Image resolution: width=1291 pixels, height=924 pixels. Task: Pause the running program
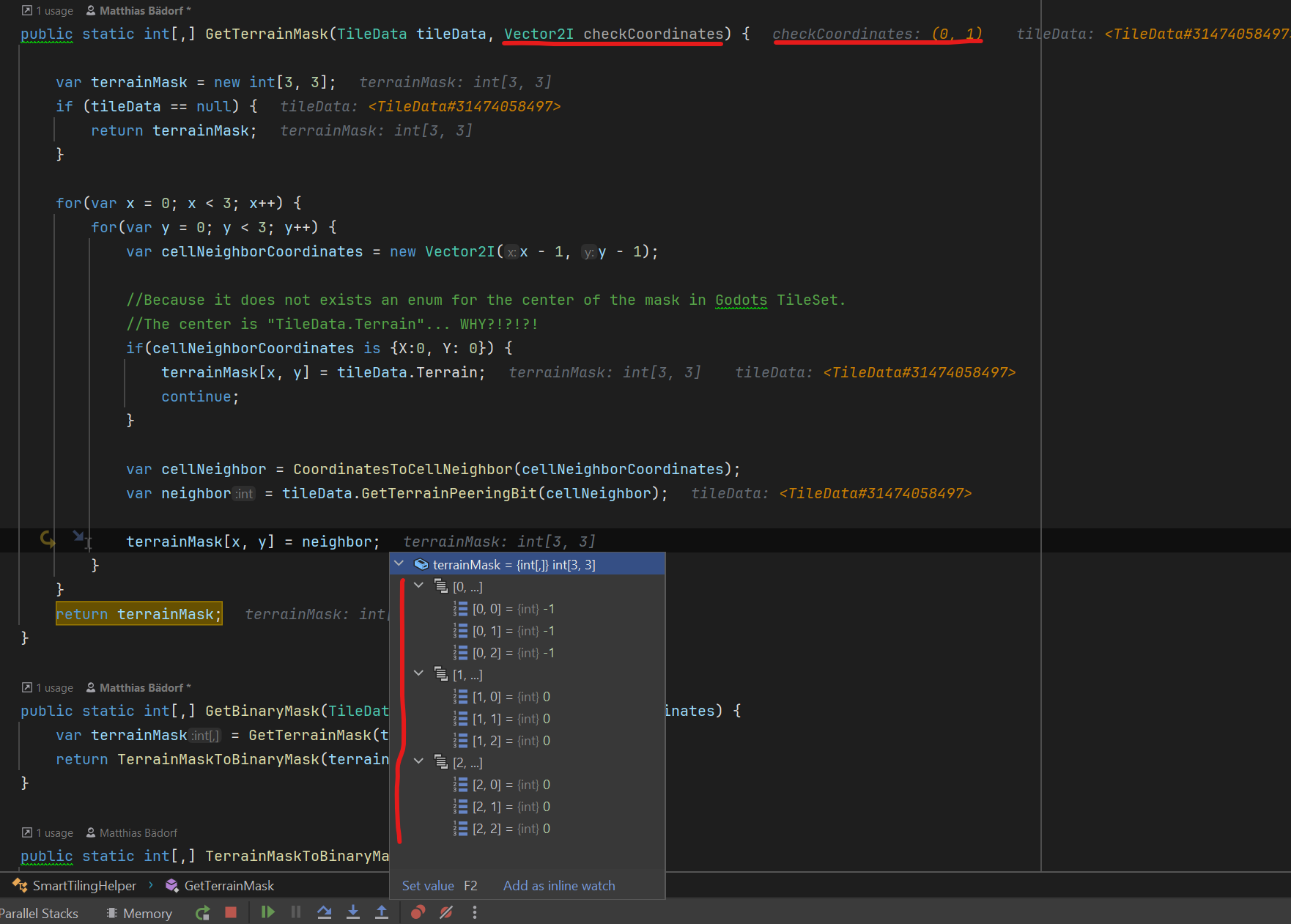296,912
